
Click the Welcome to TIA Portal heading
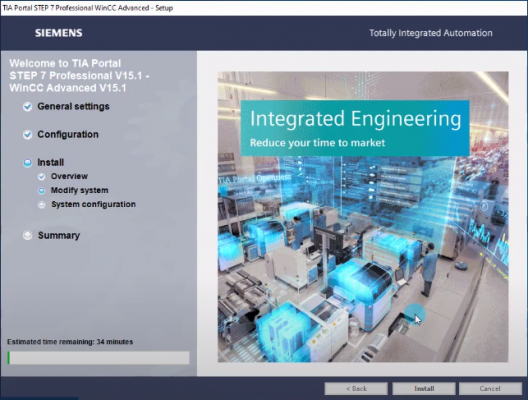[79, 75]
